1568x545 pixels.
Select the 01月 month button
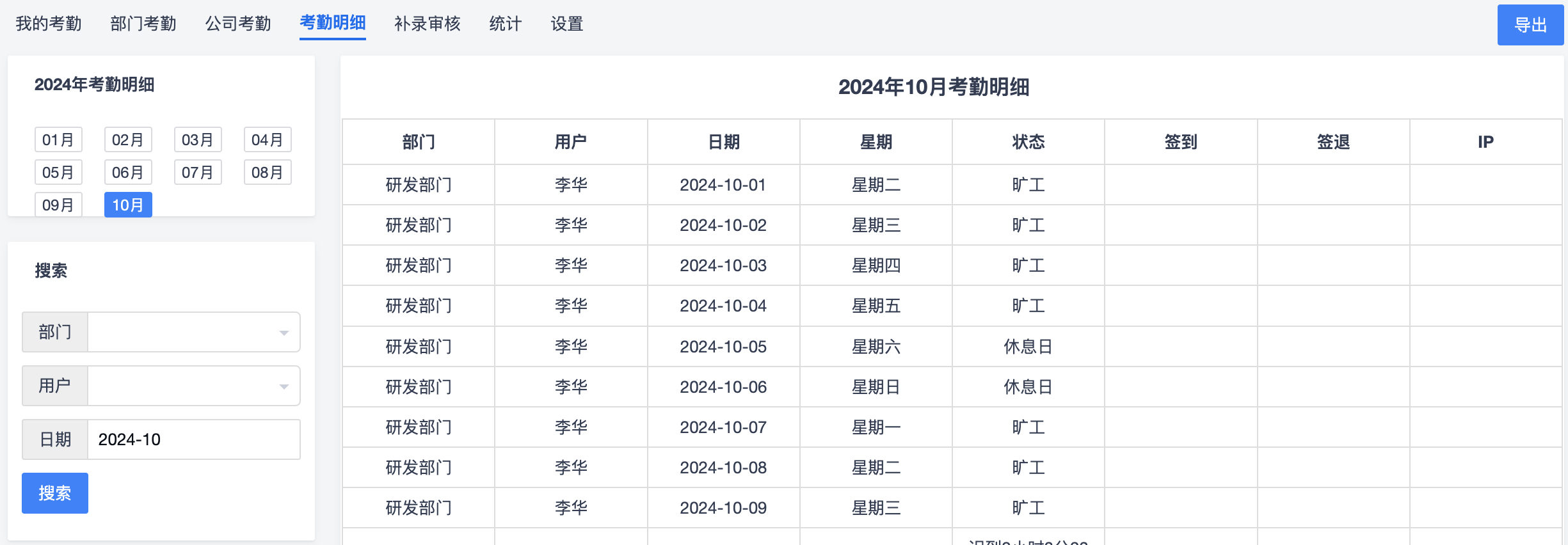pyautogui.click(x=58, y=139)
